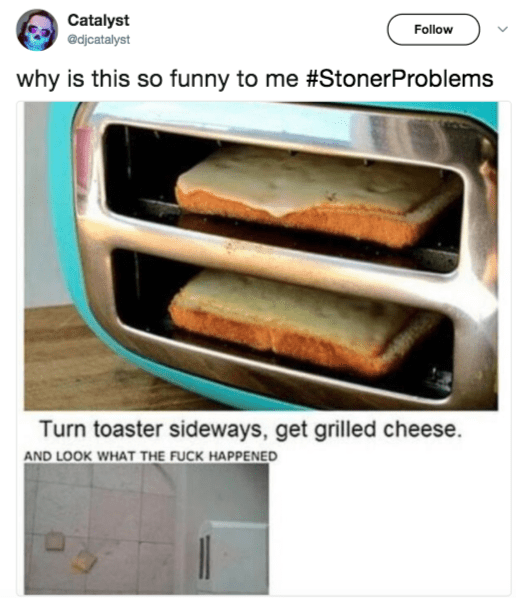
Task: Select the tweet text 'why is this so funny'
Action: [124, 79]
